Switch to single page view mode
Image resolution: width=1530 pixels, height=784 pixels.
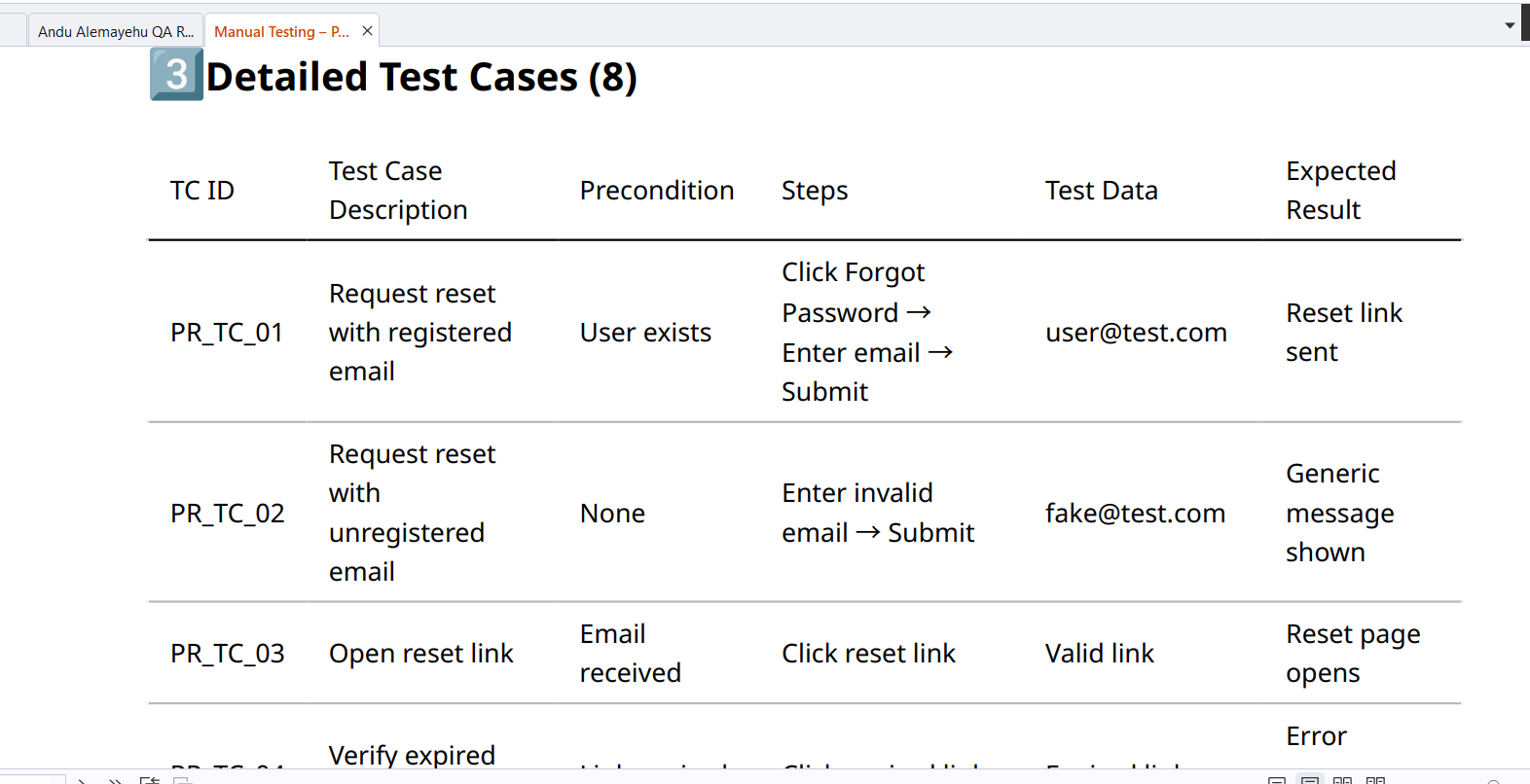click(x=1277, y=780)
